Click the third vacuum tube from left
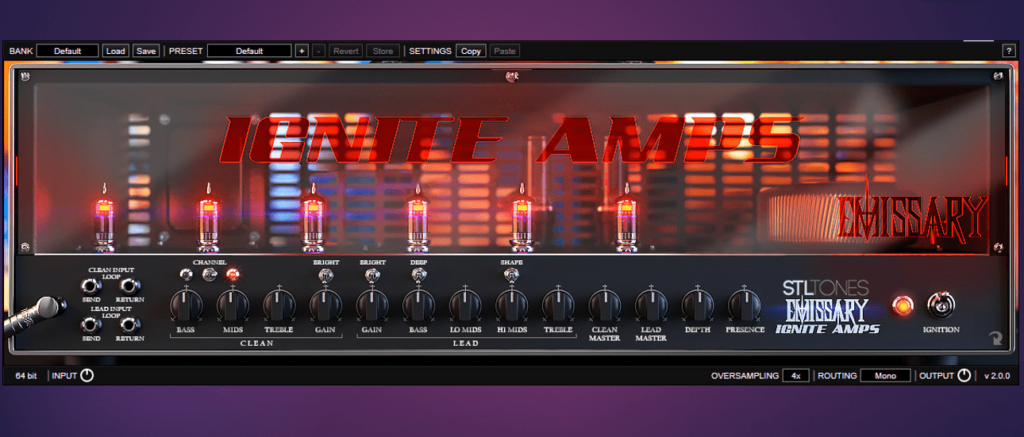 click(x=313, y=218)
